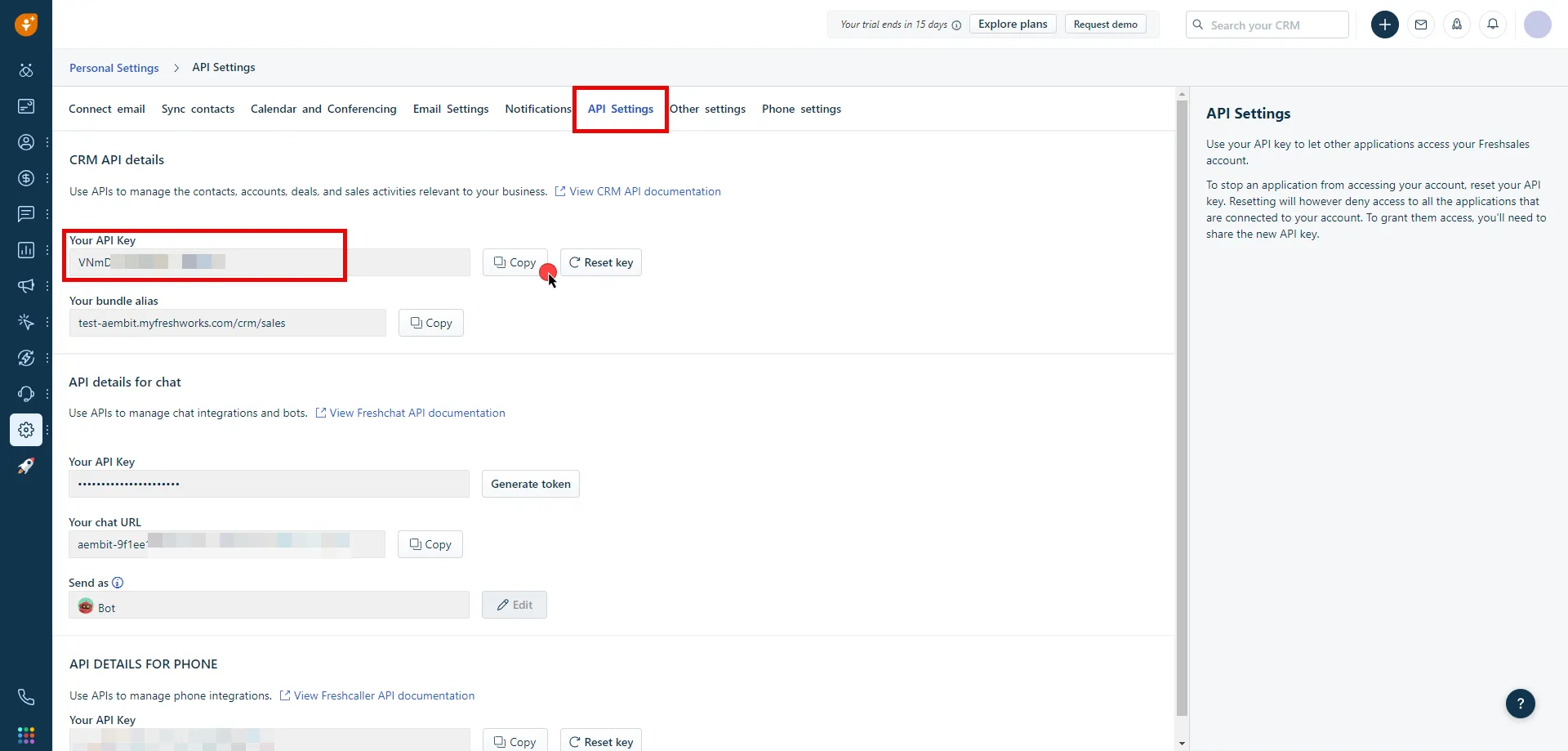
Task: Open the email envelope icon in the top bar
Action: [x=1422, y=25]
